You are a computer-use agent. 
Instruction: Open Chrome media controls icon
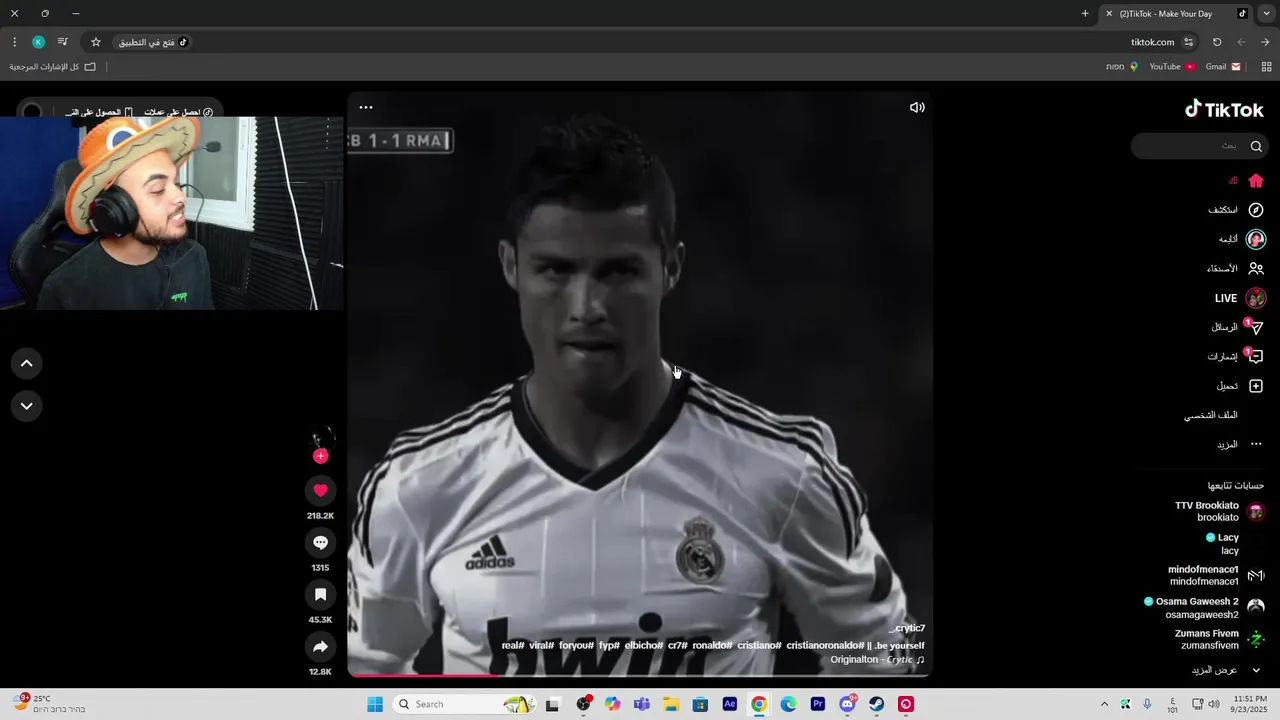[x=63, y=42]
